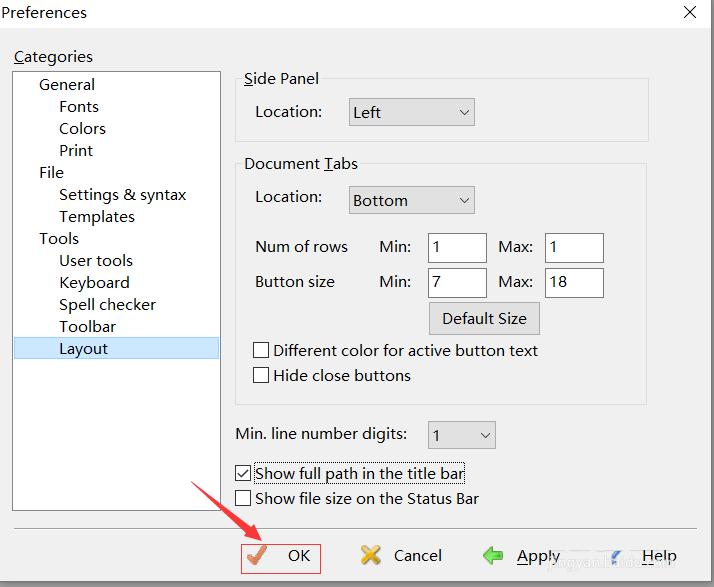
Task: Enable Different color for active button text
Action: 261,351
